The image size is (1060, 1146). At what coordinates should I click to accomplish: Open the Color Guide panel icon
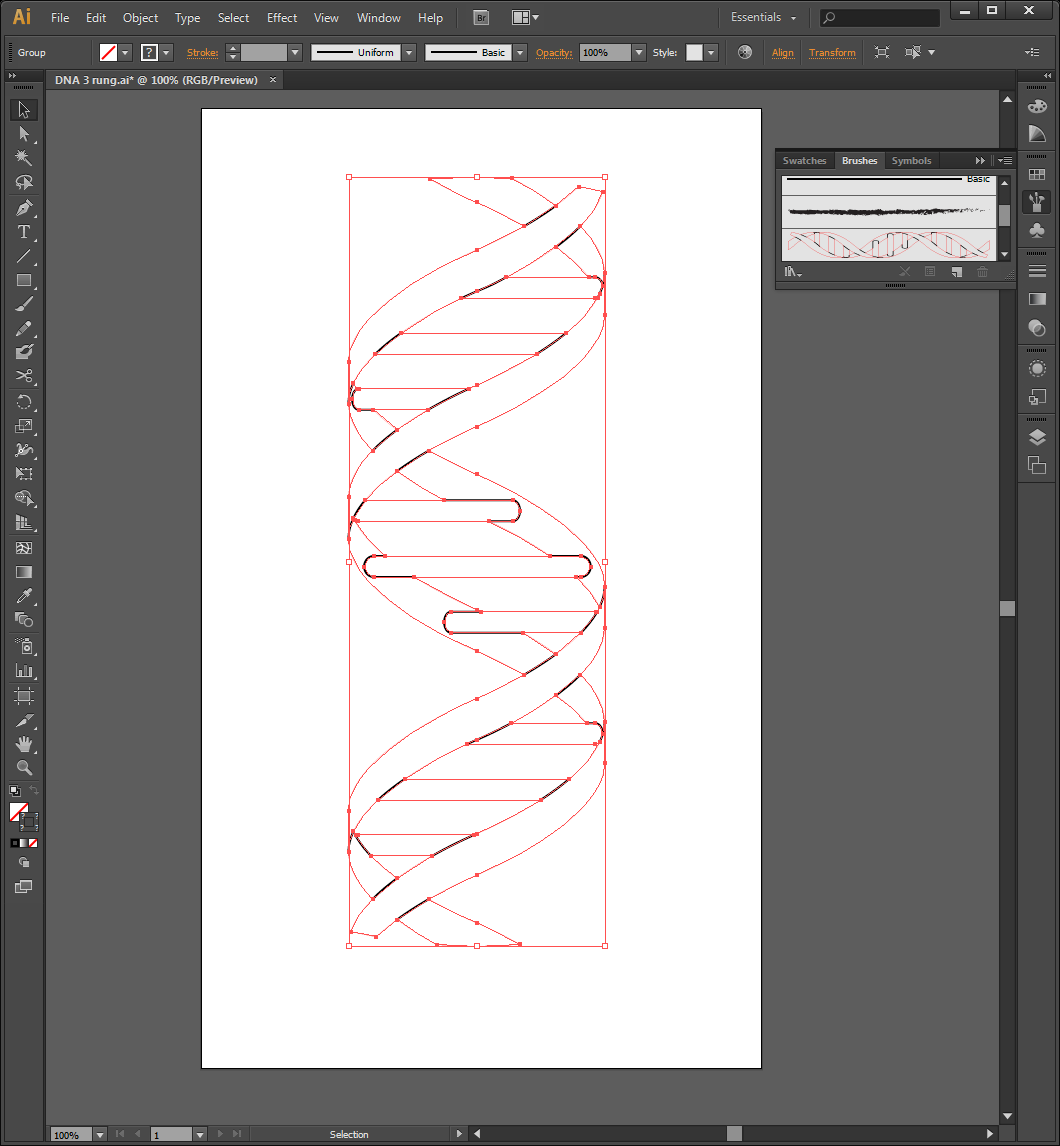1036,133
